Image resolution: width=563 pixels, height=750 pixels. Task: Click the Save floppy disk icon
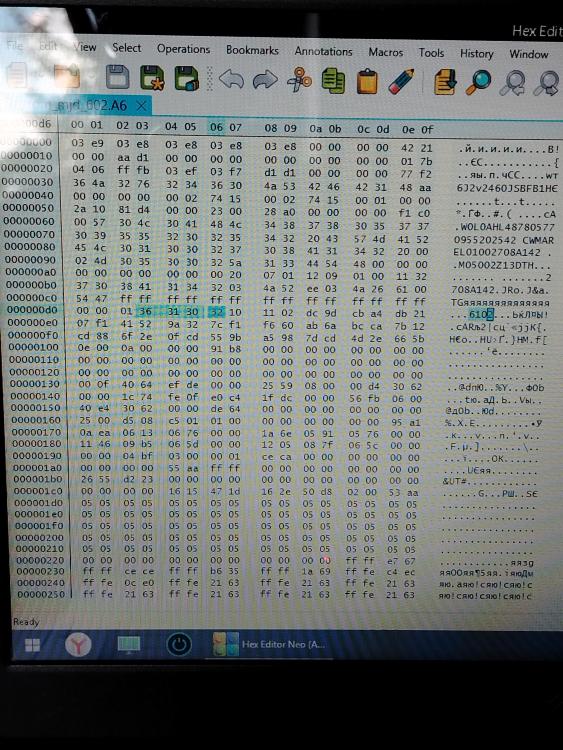tap(118, 77)
